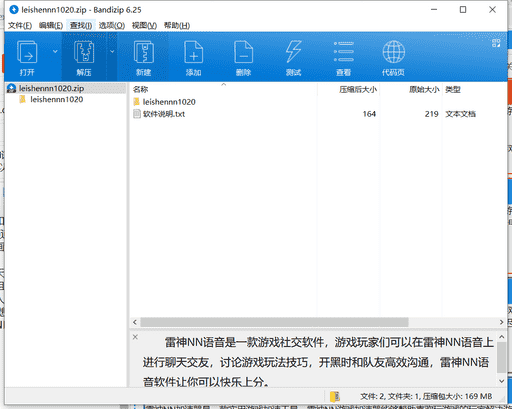Click comment panel scroll up arrow
Screen dimensions: 512x409
(x=502, y=337)
